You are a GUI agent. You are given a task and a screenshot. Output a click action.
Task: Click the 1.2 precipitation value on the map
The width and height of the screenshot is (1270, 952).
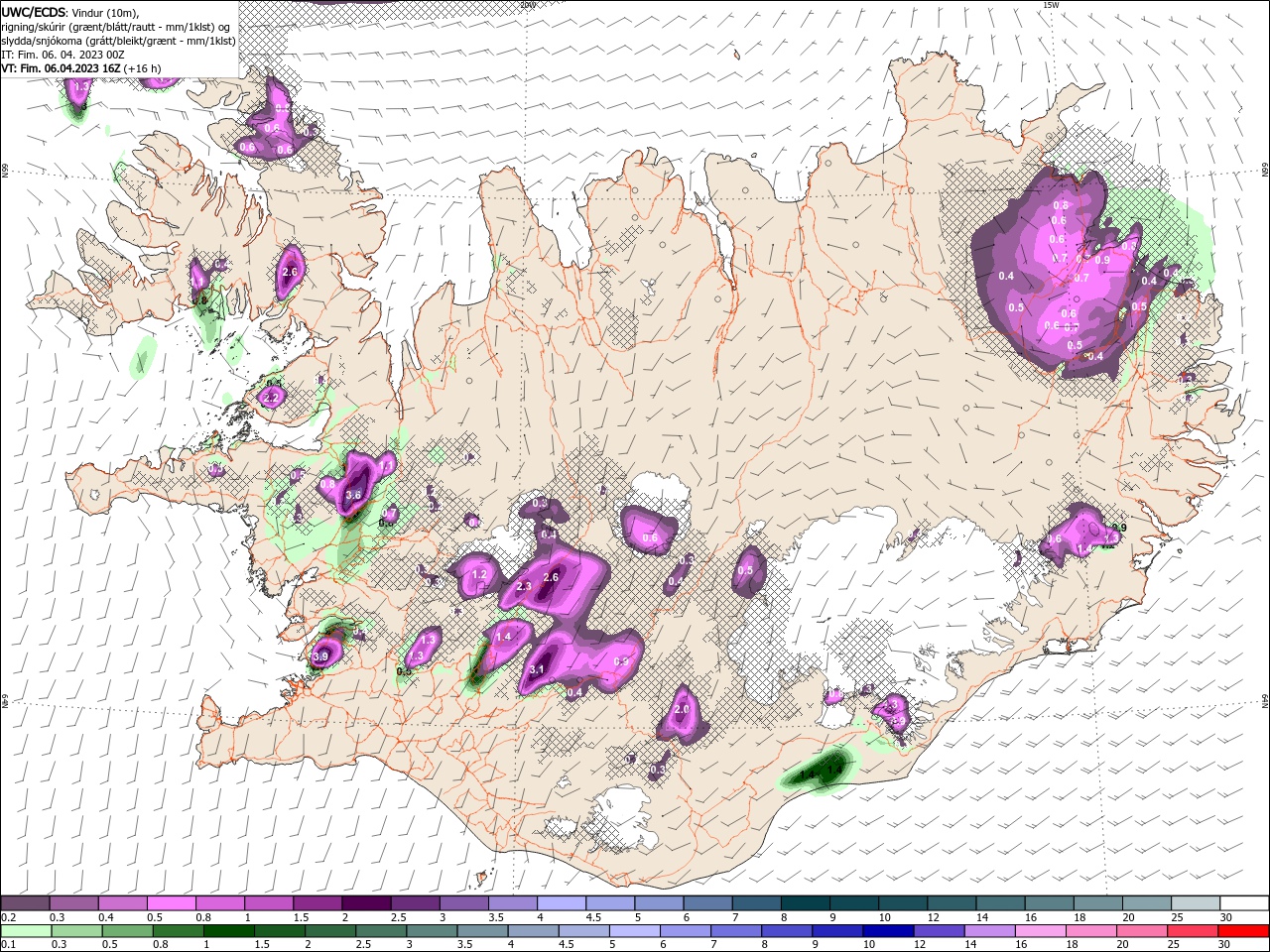[479, 574]
